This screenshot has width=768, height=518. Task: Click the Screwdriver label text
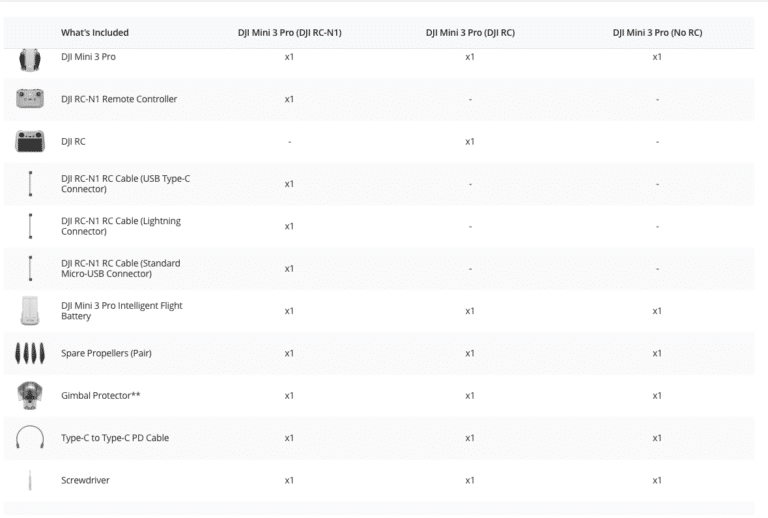(85, 480)
